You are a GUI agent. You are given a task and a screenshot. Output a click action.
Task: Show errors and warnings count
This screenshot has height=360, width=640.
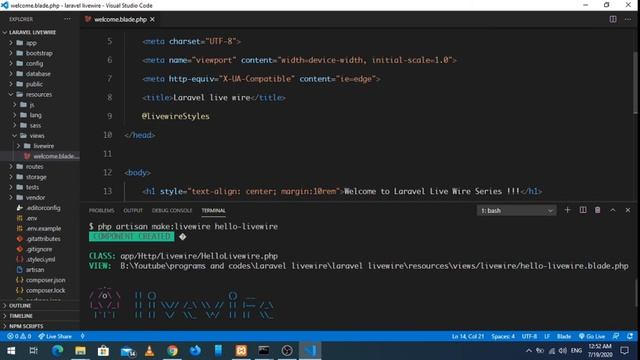19,336
